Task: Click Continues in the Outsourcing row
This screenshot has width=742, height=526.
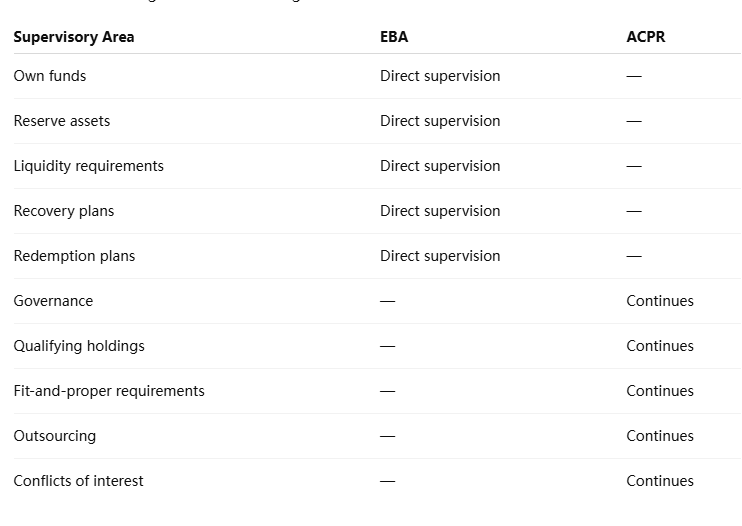Action: coord(660,436)
